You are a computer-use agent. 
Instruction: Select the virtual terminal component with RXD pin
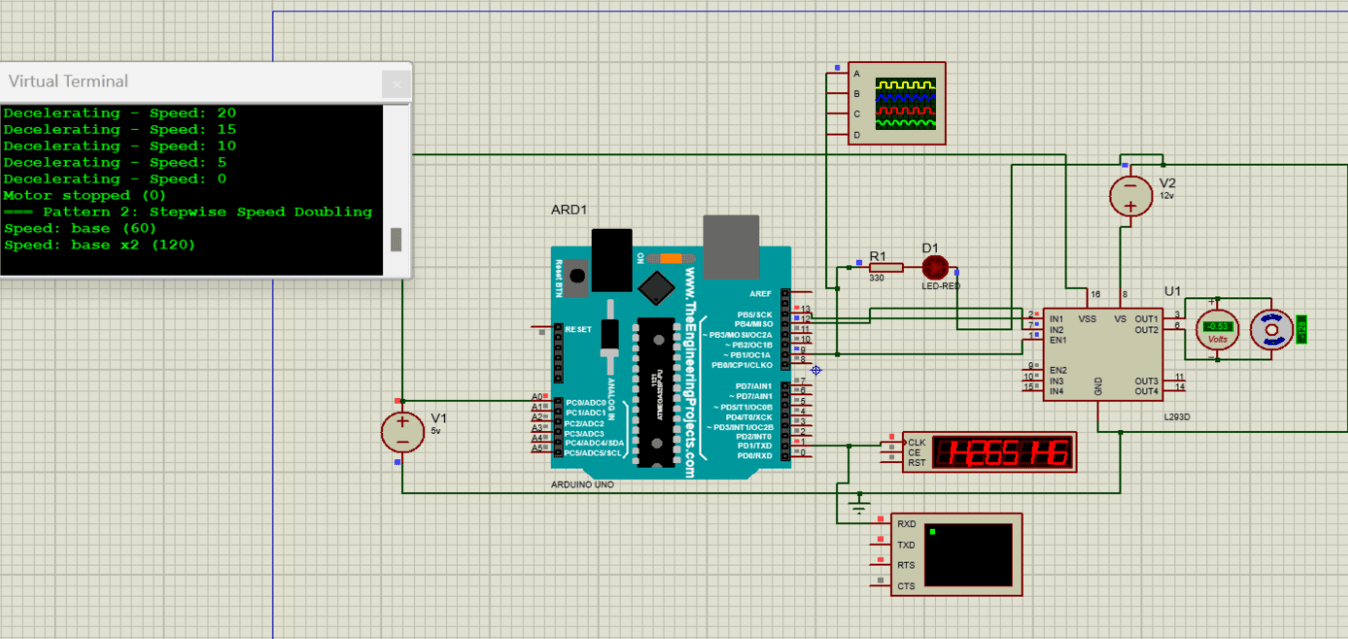coord(956,555)
